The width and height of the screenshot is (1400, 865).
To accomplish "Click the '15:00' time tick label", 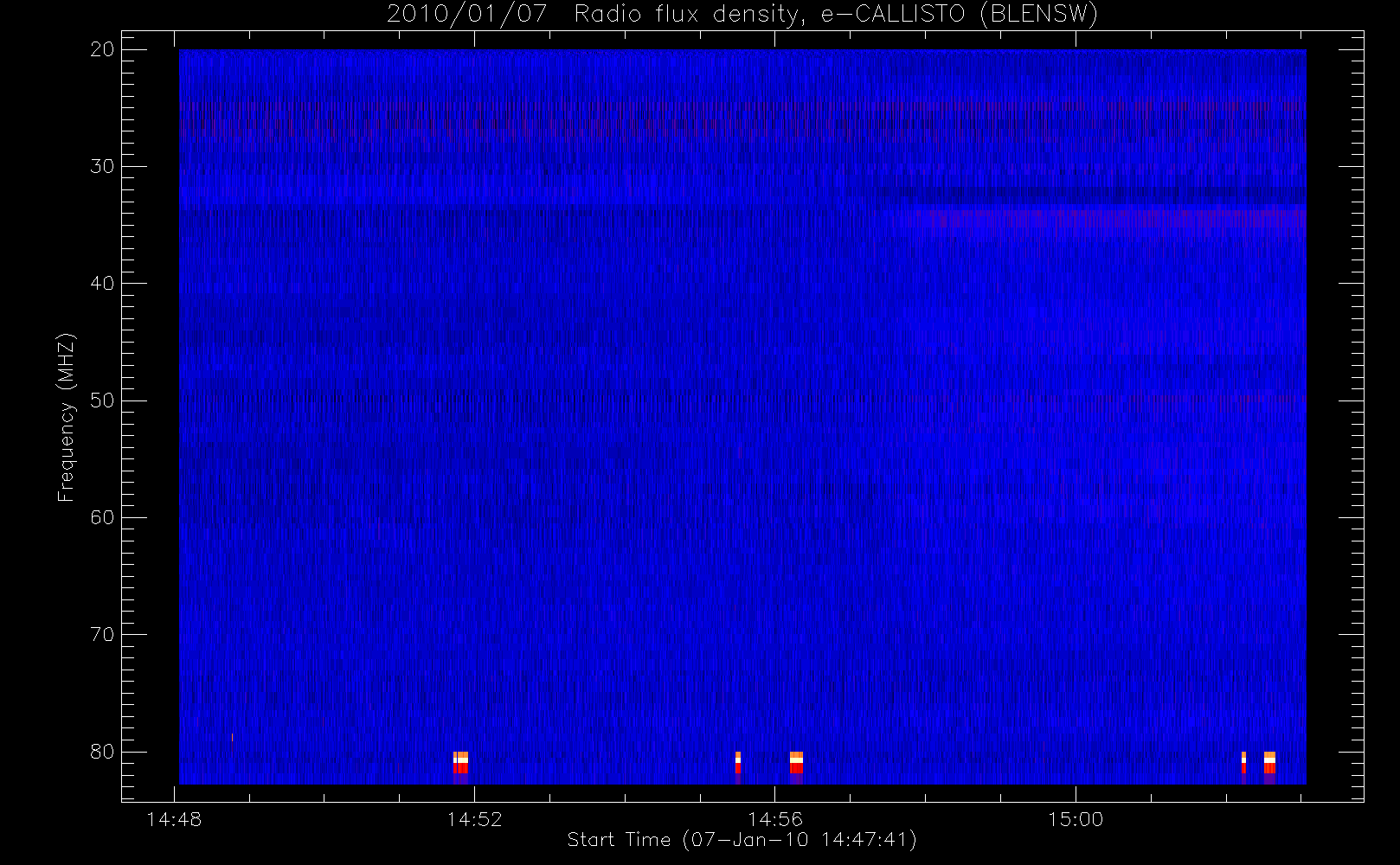I will (1076, 819).
